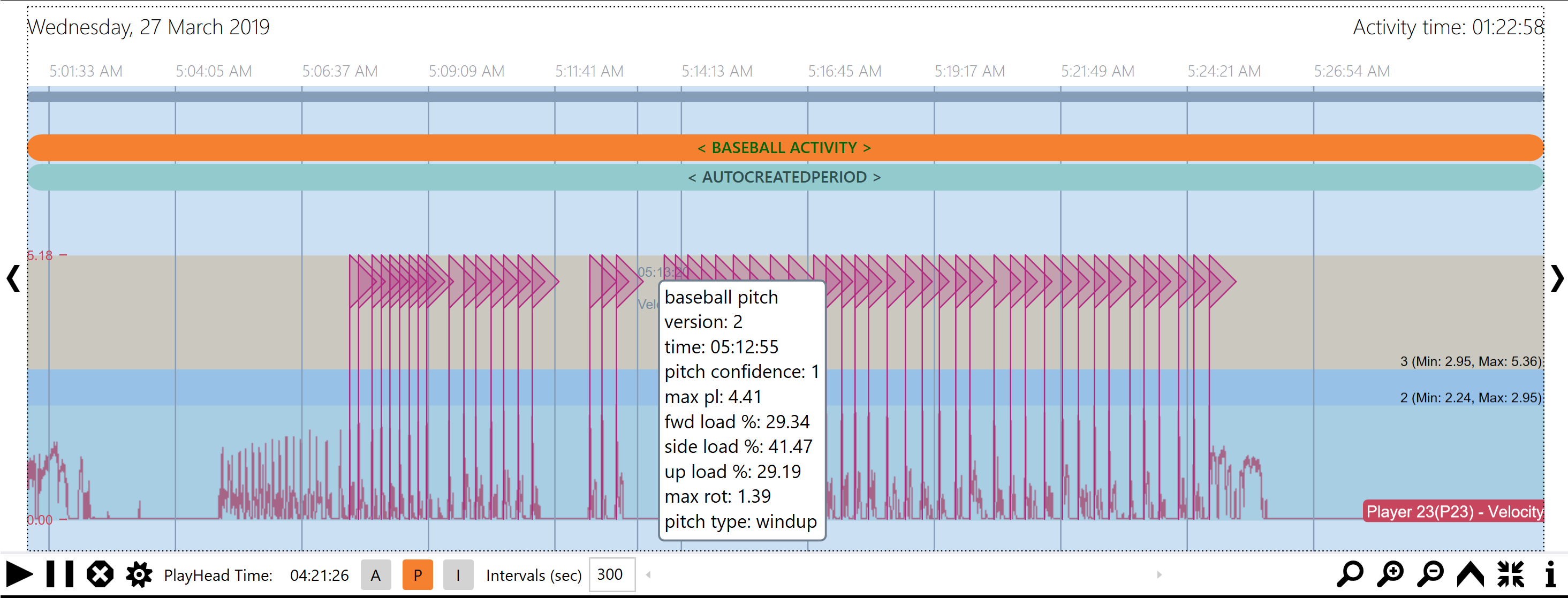This screenshot has width=1568, height=598.
Task: Pause the playback
Action: (x=59, y=574)
